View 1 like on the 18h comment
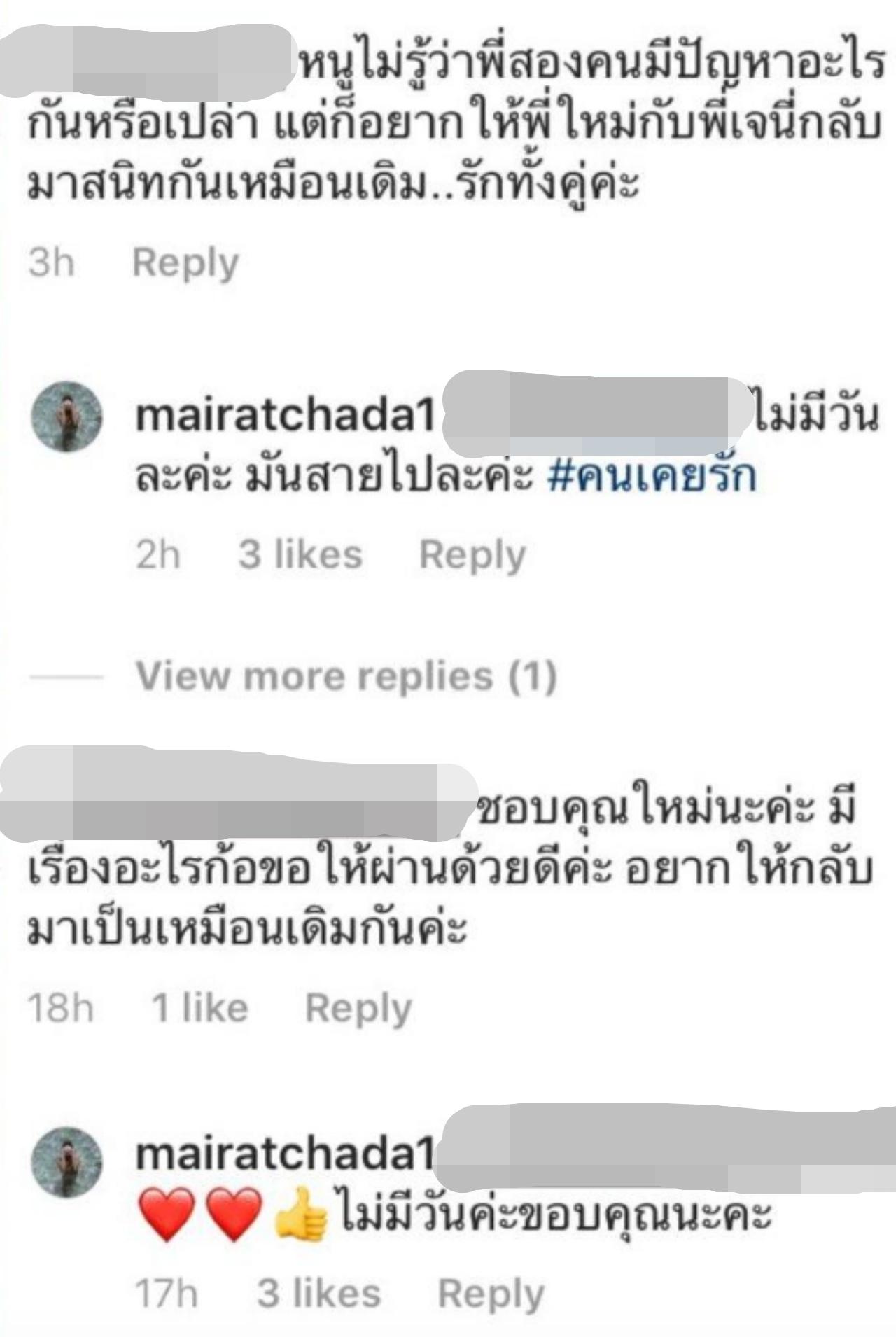 199,1008
